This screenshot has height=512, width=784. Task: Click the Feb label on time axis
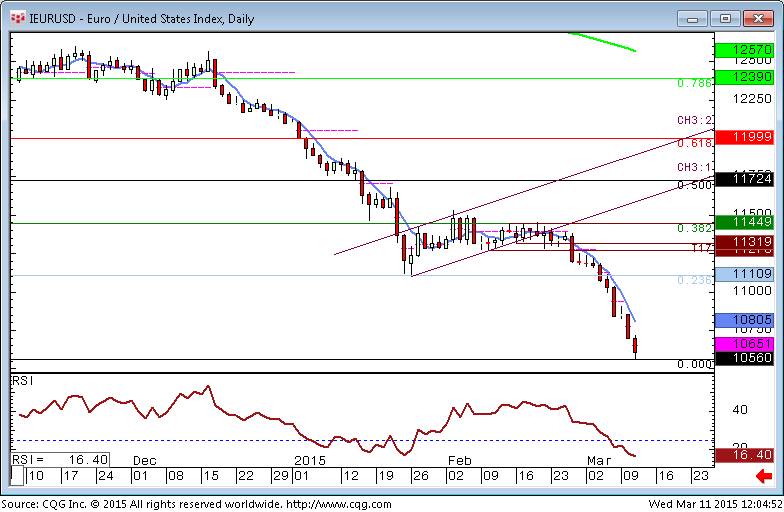click(x=460, y=459)
